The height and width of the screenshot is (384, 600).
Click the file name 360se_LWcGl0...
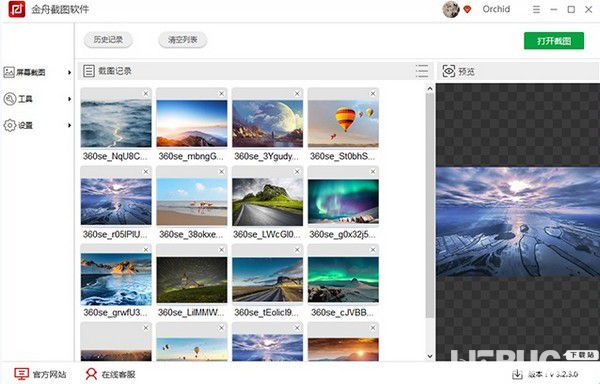(x=267, y=234)
